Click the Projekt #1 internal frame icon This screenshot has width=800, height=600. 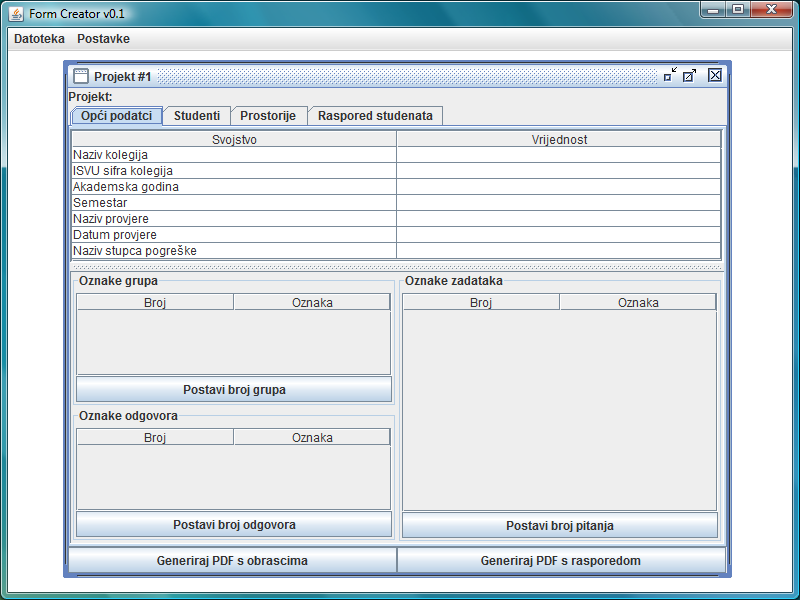(81, 76)
